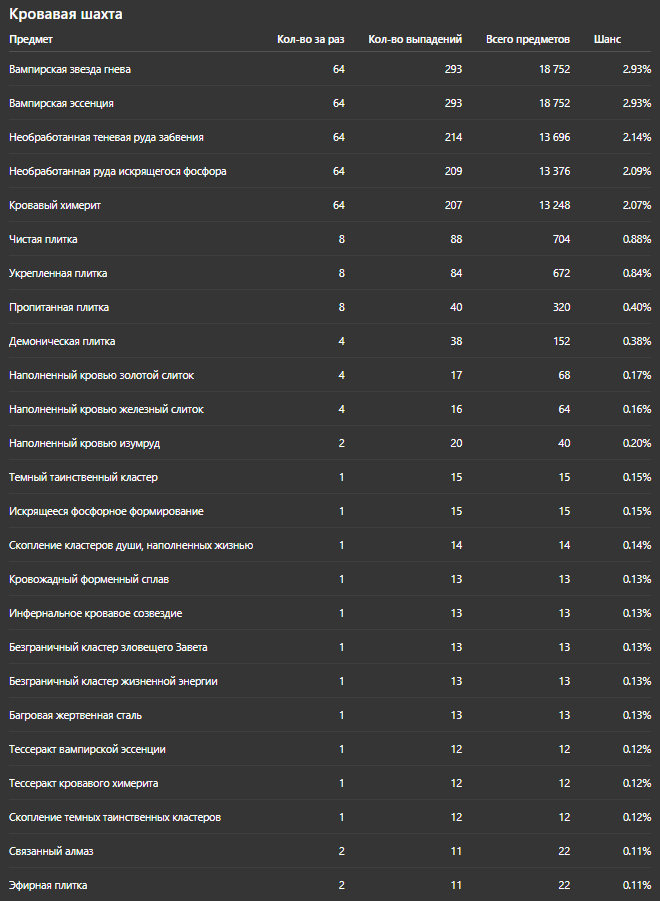Sort table by the Предмет column header
This screenshot has width=660, height=901.
tap(31, 40)
